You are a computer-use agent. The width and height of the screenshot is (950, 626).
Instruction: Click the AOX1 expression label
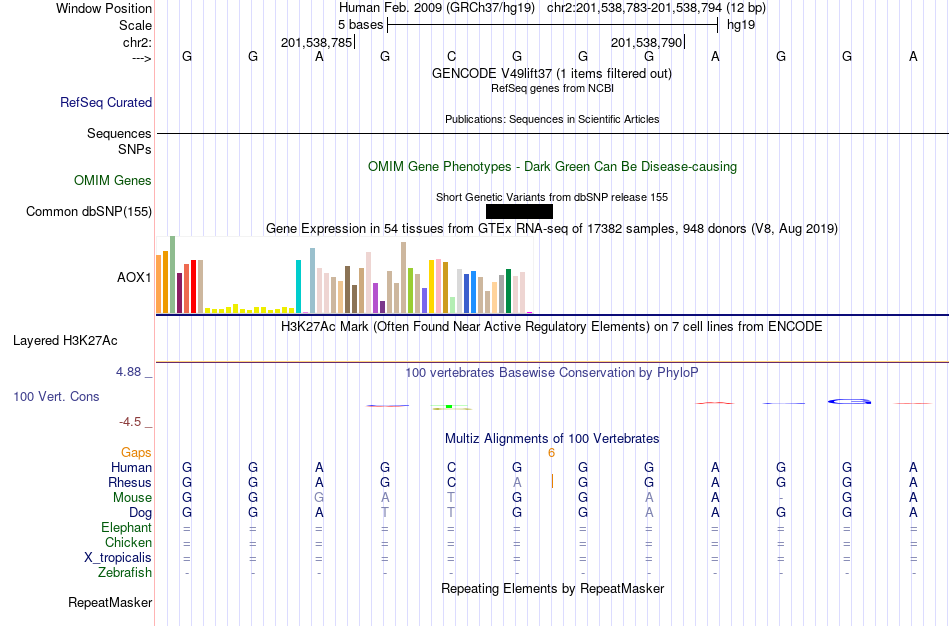[x=134, y=278]
